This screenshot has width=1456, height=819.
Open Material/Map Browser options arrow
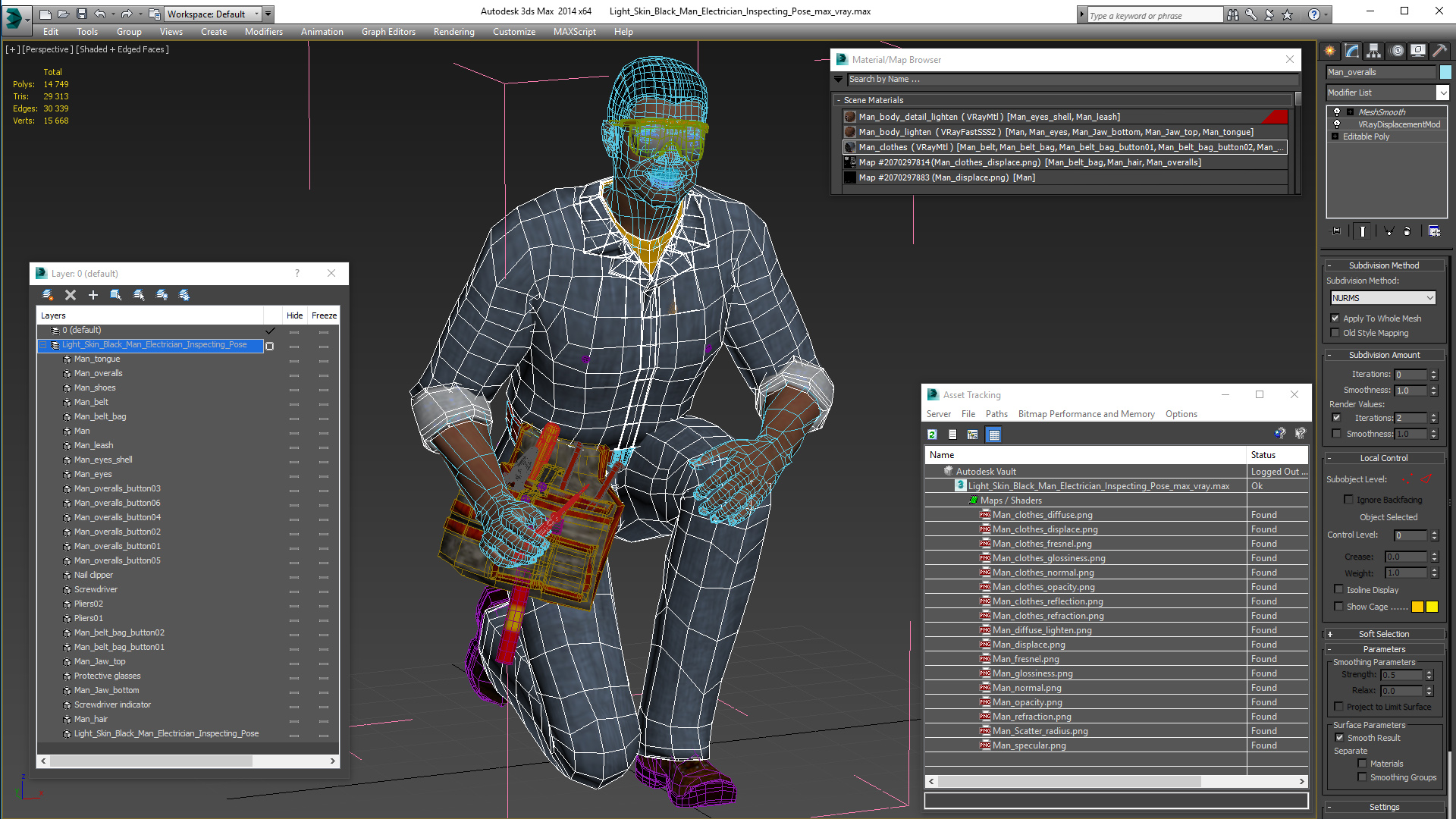coord(839,79)
